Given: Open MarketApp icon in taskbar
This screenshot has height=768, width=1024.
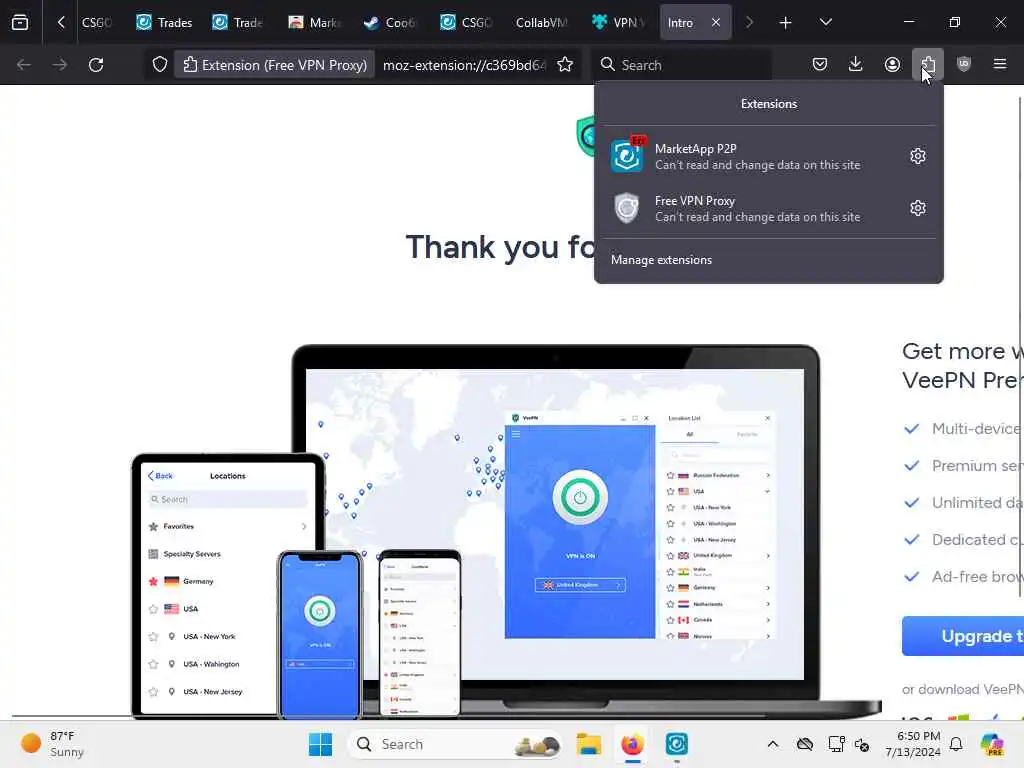Looking at the screenshot, I should (677, 744).
